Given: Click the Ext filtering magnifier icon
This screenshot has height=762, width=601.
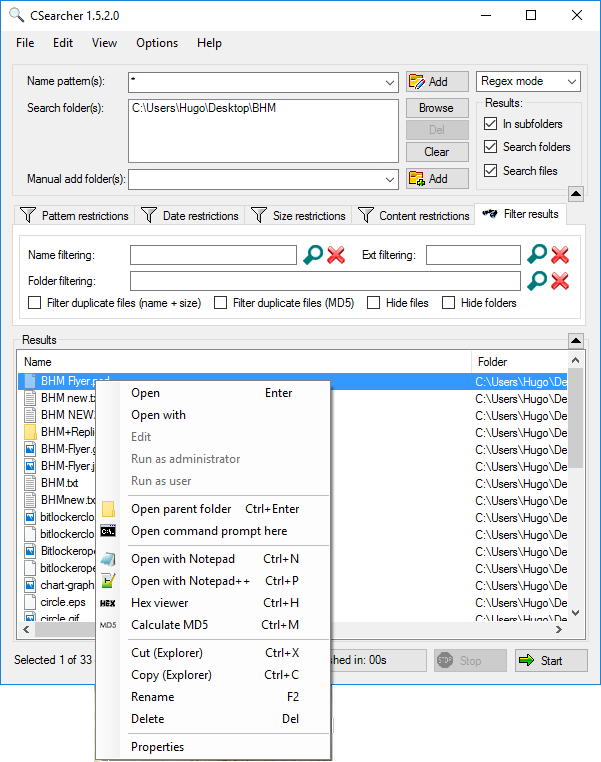Looking at the screenshot, I should 537,254.
